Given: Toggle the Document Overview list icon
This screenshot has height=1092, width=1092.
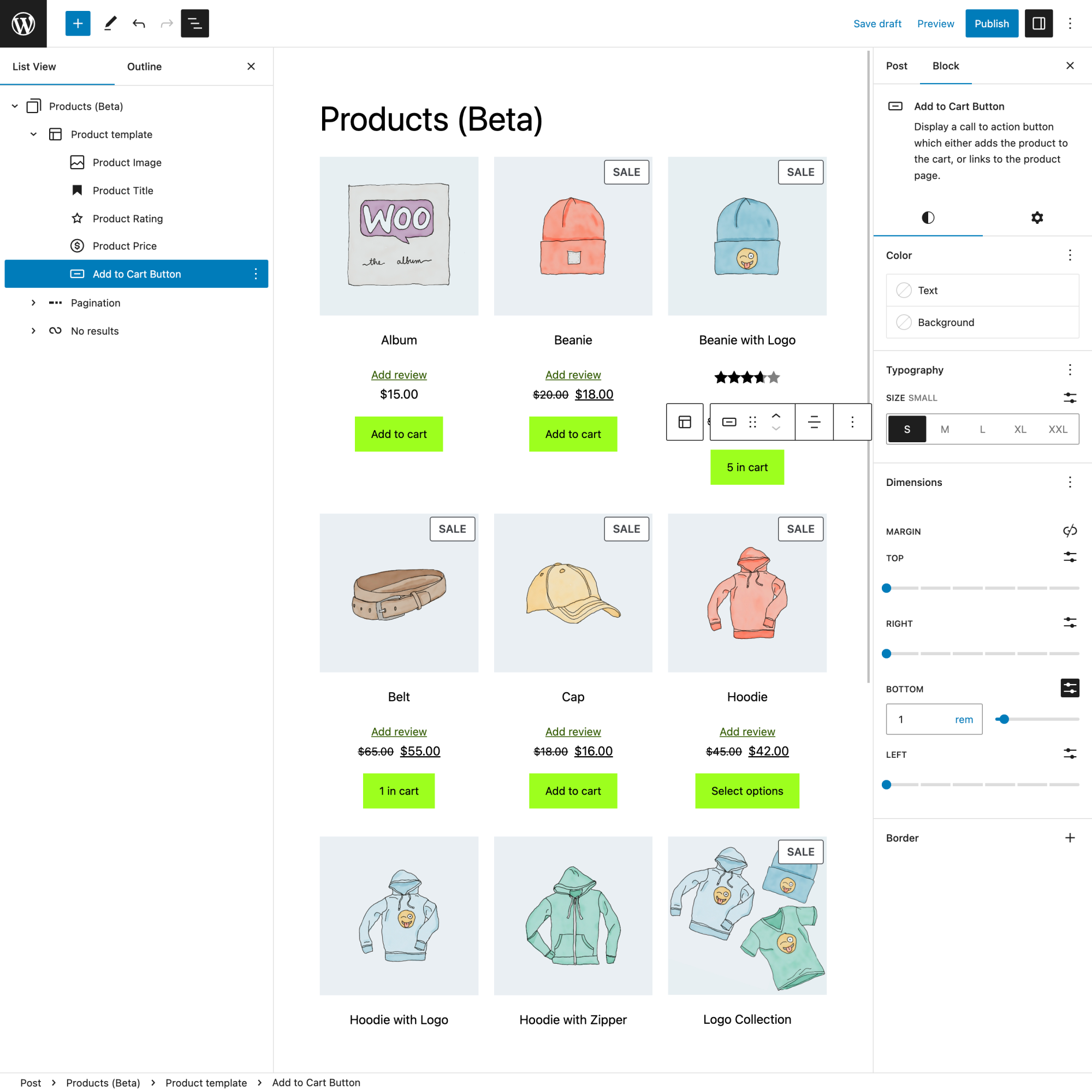Looking at the screenshot, I should click(x=194, y=23).
